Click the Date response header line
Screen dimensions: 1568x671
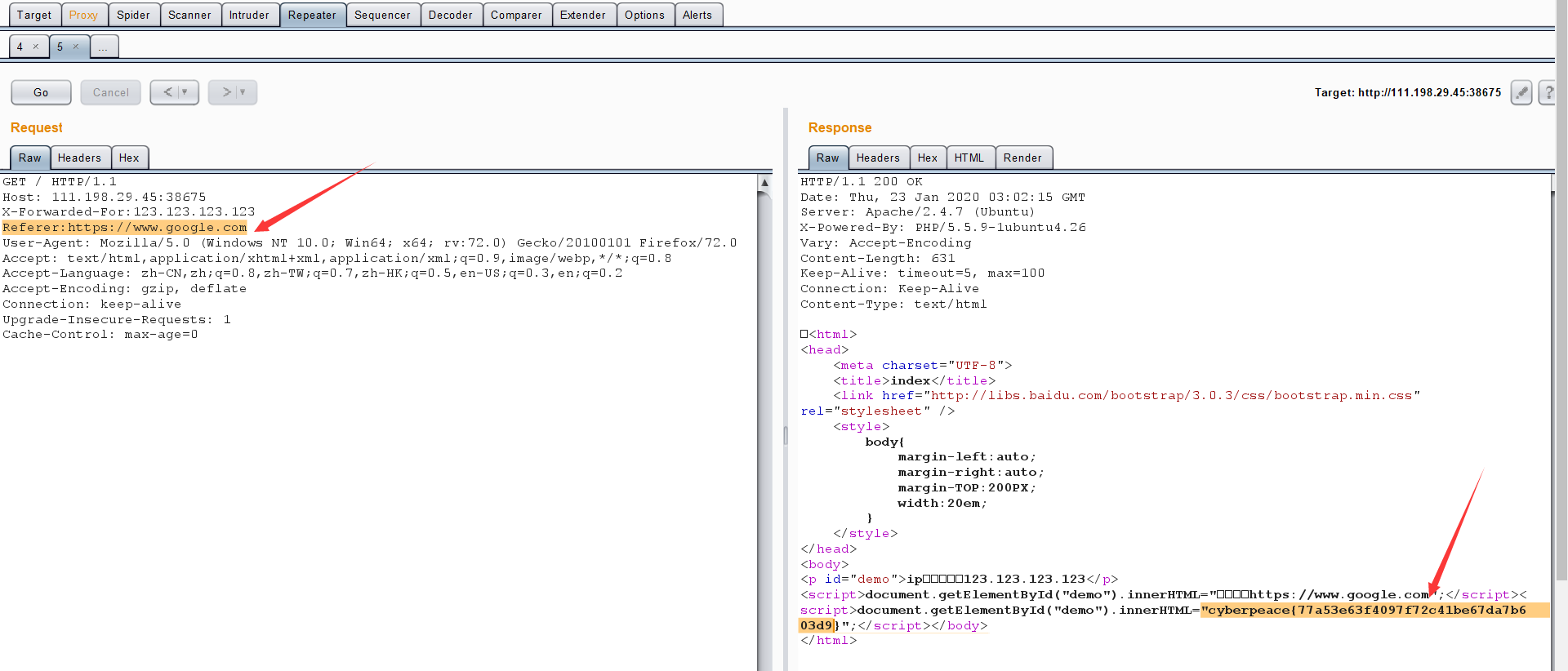coord(943,197)
